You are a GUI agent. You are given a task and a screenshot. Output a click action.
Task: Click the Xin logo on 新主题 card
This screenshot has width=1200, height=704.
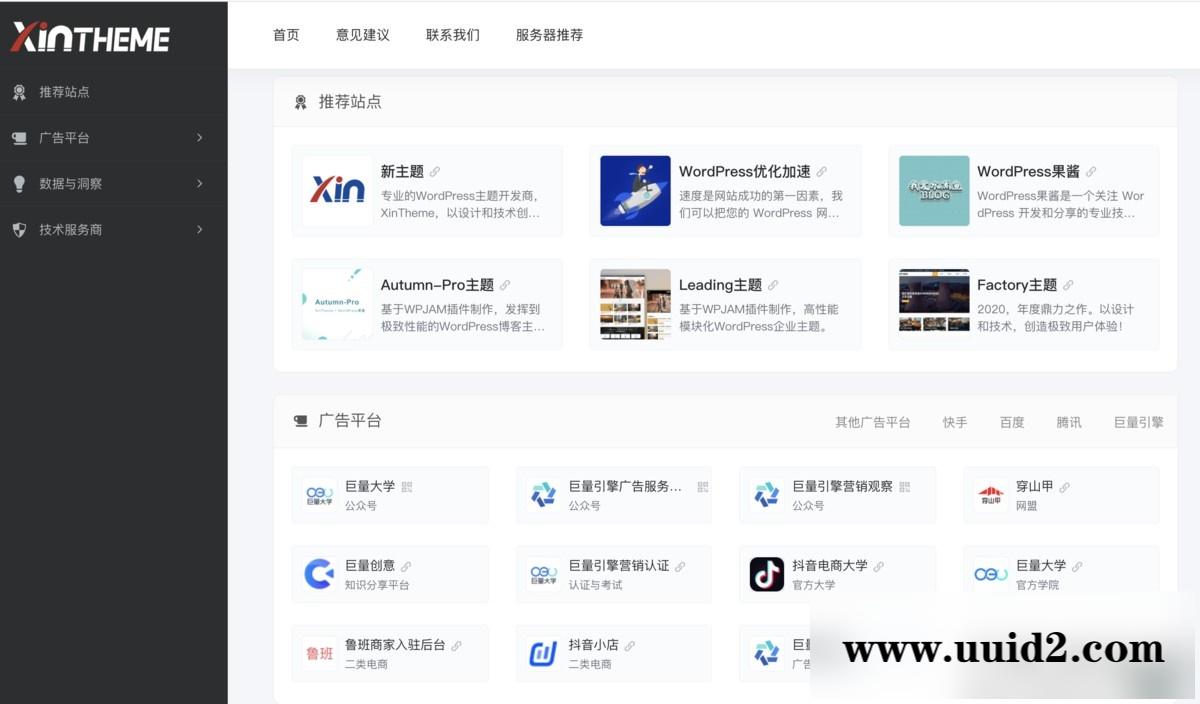point(335,190)
